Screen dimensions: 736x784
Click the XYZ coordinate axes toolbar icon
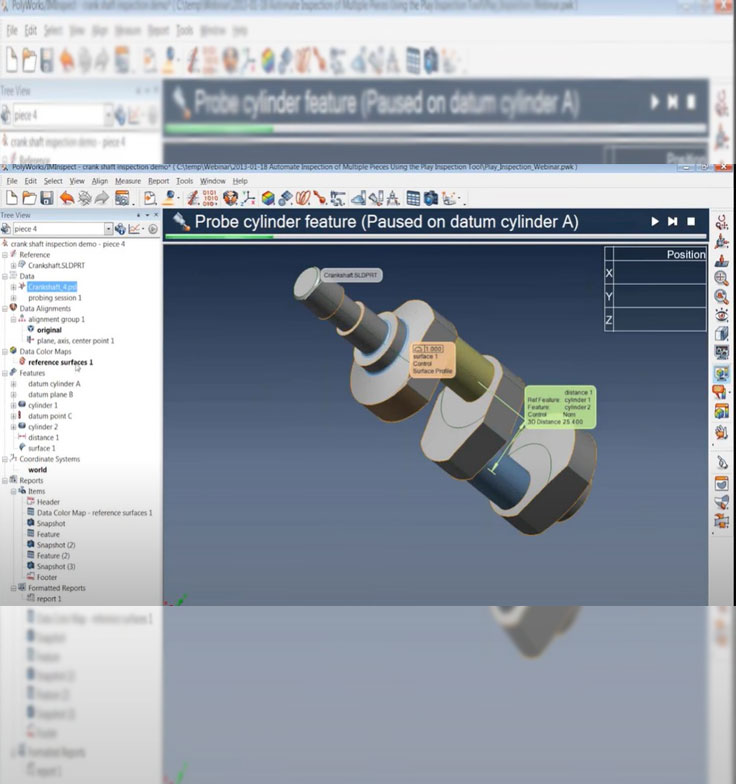248,198
